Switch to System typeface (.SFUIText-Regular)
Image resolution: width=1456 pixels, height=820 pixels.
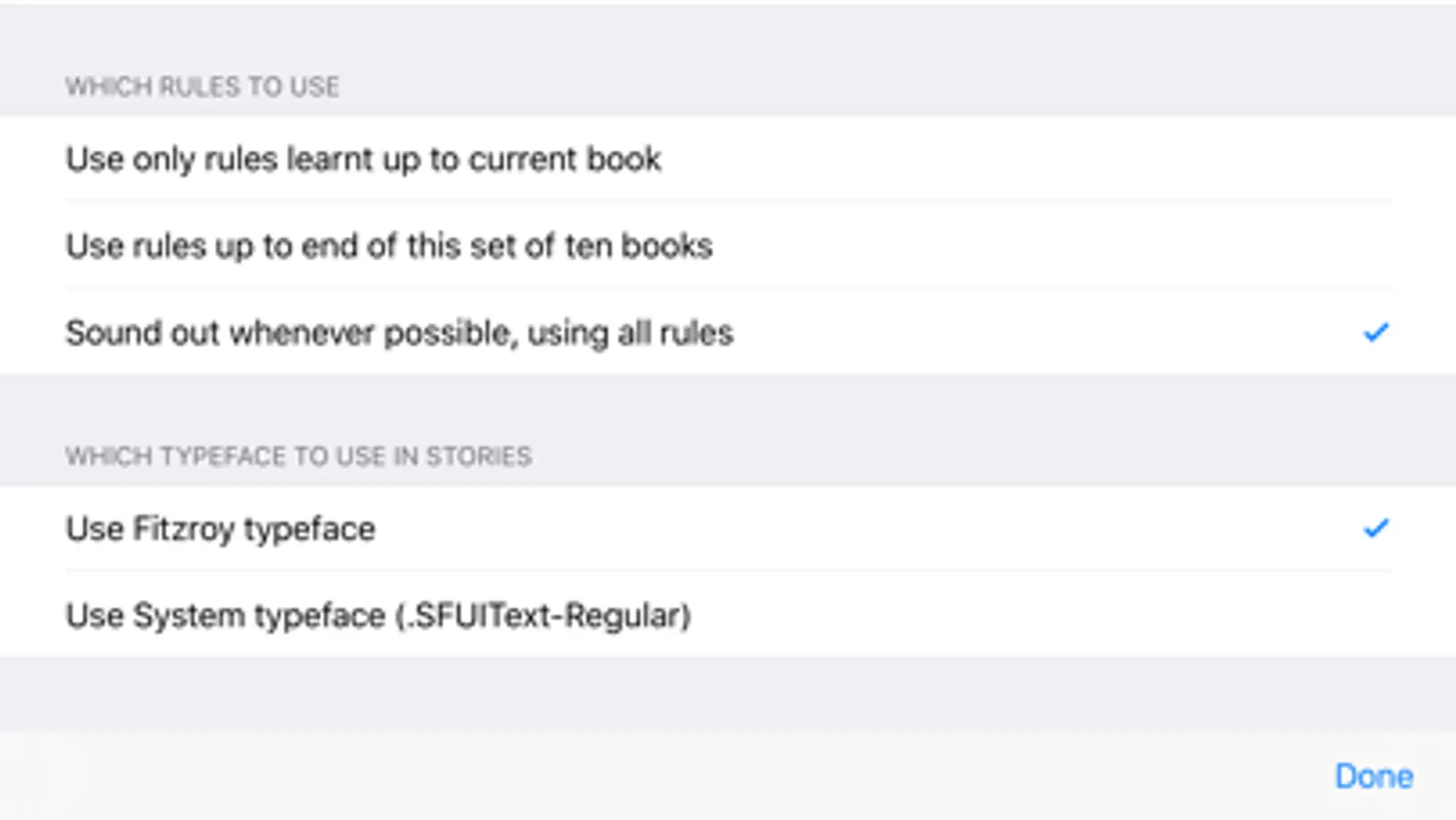[x=378, y=616]
